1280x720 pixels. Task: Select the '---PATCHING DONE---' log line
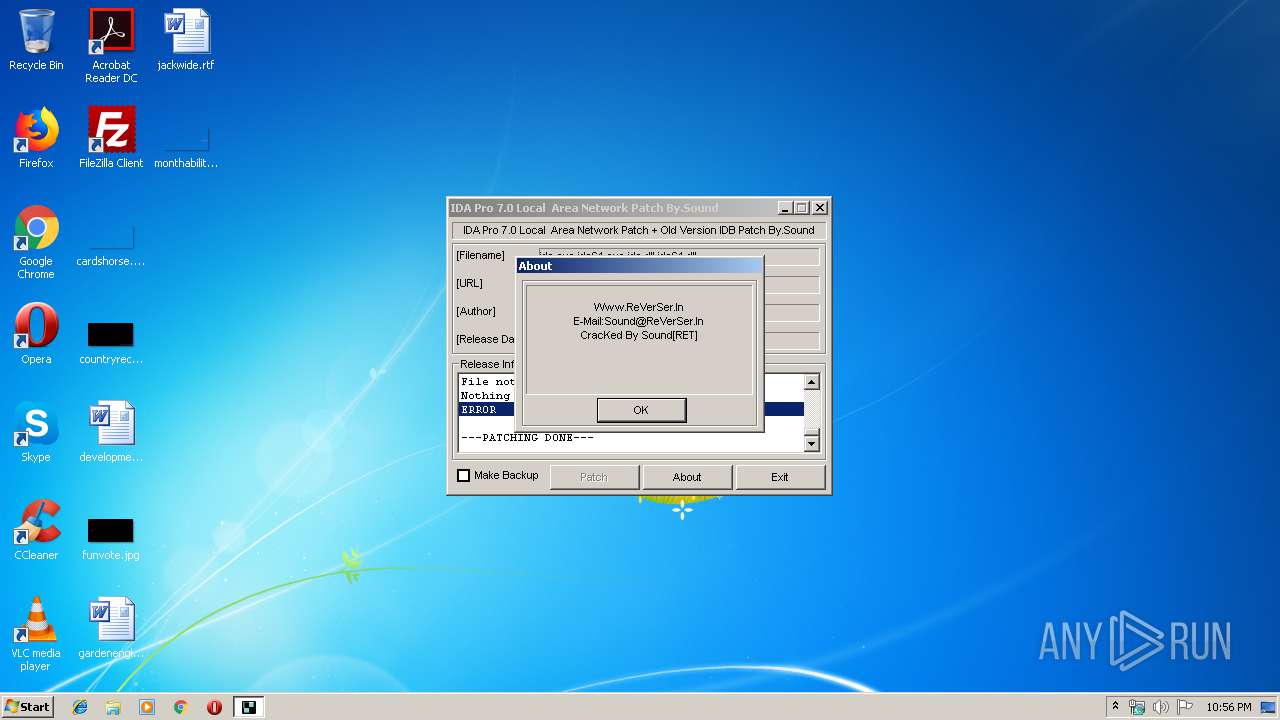pyautogui.click(x=527, y=438)
